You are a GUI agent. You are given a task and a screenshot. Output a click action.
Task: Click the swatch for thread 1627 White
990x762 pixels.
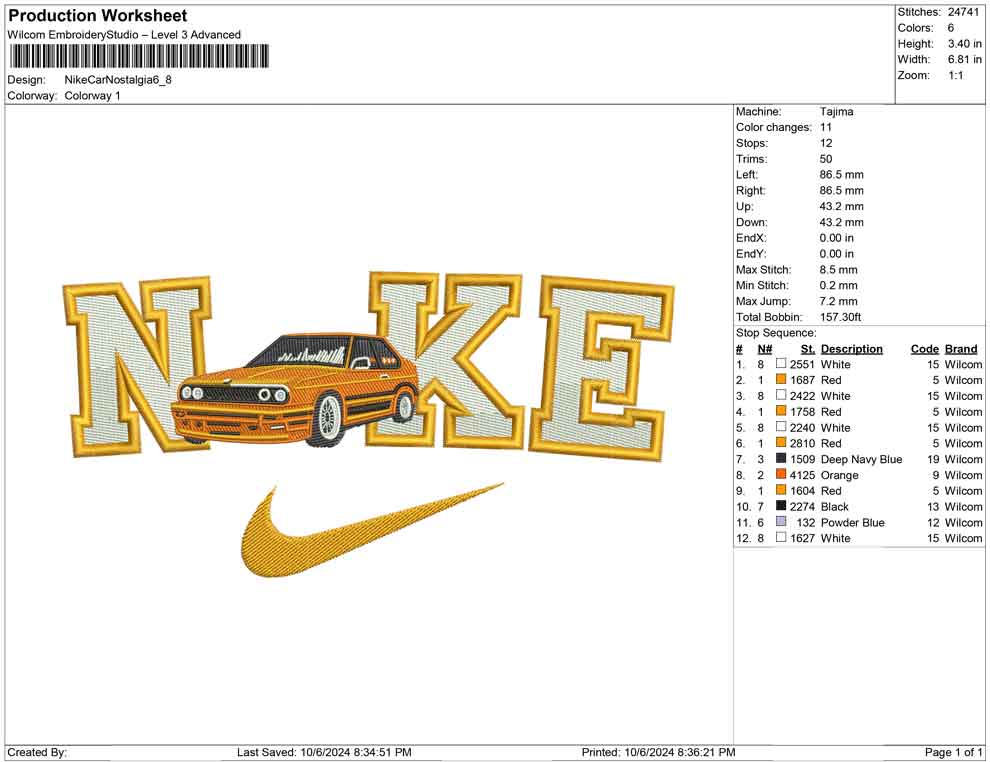pyautogui.click(x=781, y=537)
